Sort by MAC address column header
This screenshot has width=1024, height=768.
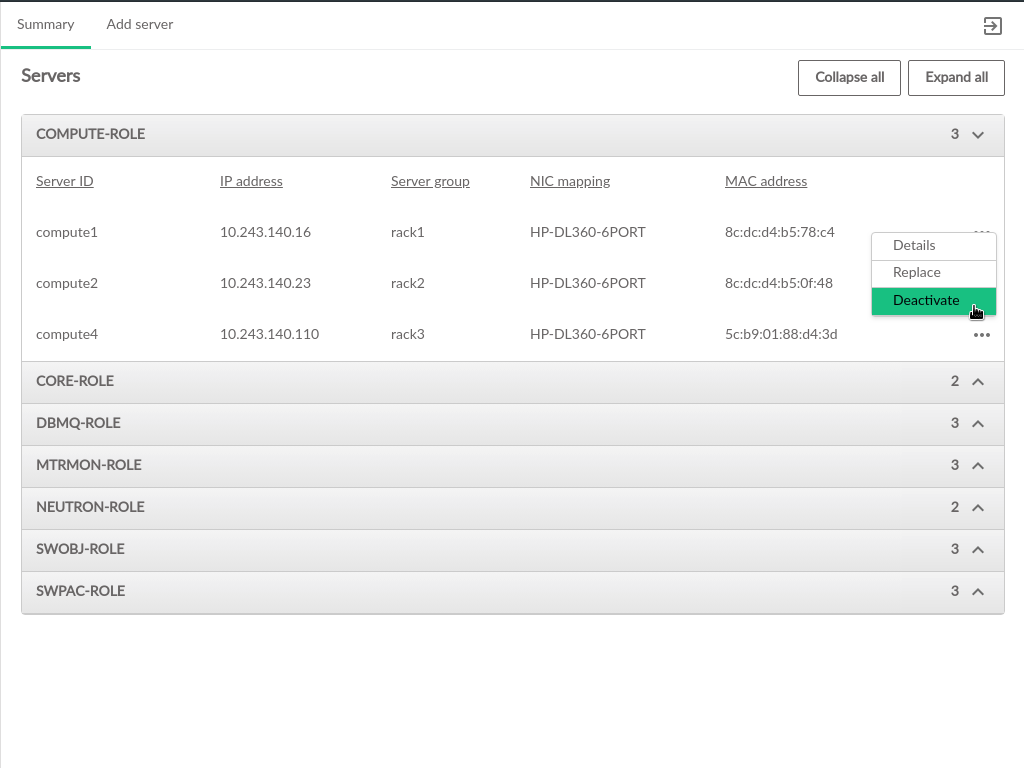click(765, 182)
